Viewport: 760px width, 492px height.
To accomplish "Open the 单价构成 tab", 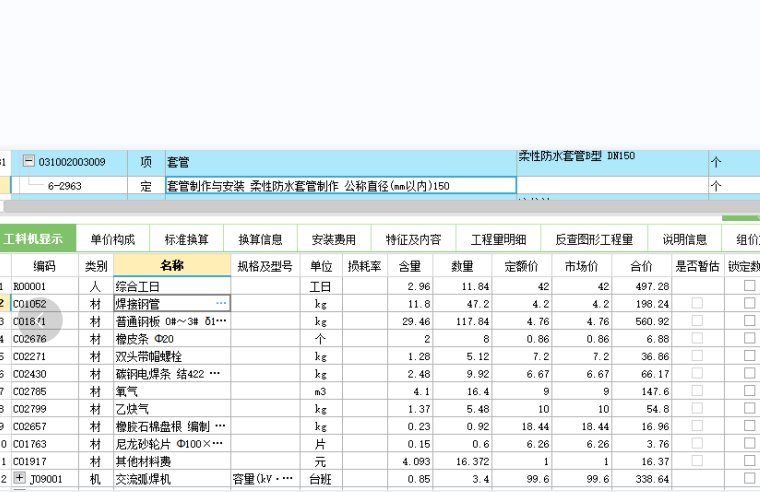I will point(112,239).
